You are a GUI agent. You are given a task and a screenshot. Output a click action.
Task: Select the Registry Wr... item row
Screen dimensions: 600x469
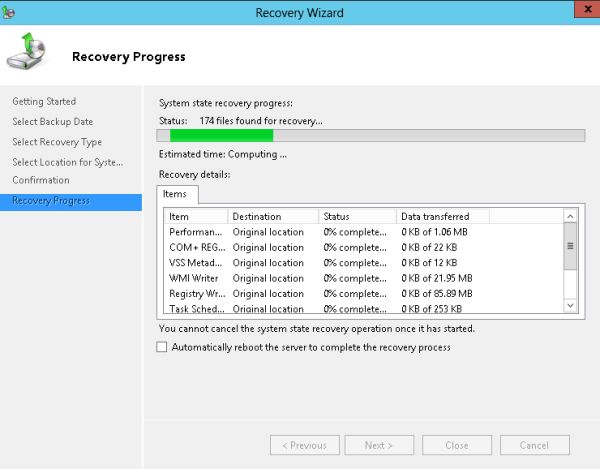point(364,293)
